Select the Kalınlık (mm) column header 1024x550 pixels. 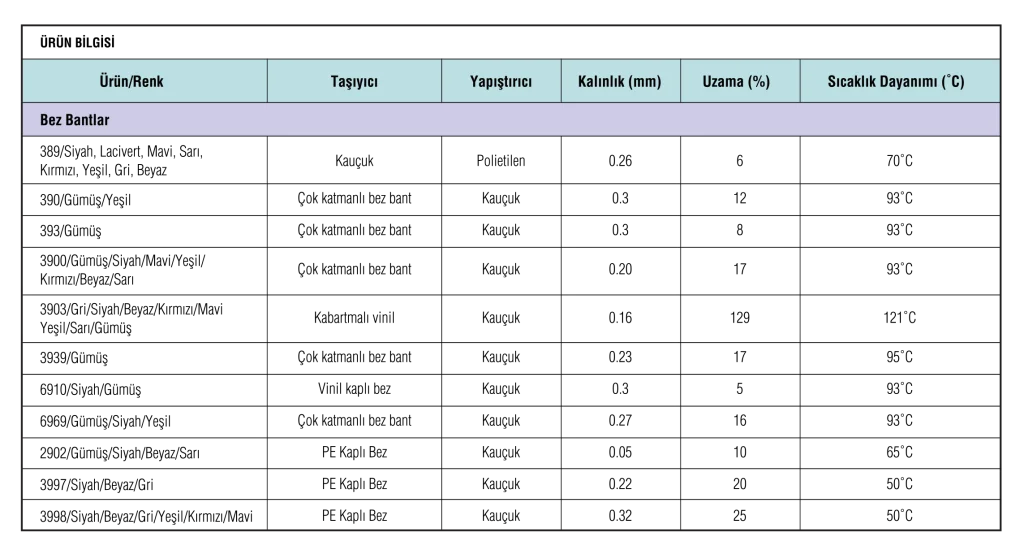pyautogui.click(x=620, y=82)
